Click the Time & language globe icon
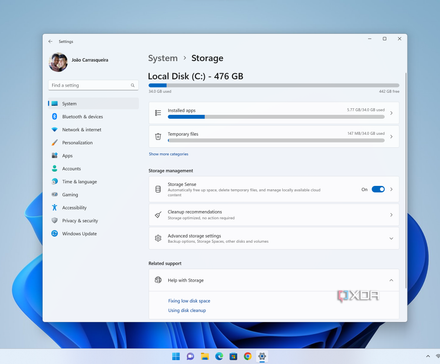 [x=55, y=181]
